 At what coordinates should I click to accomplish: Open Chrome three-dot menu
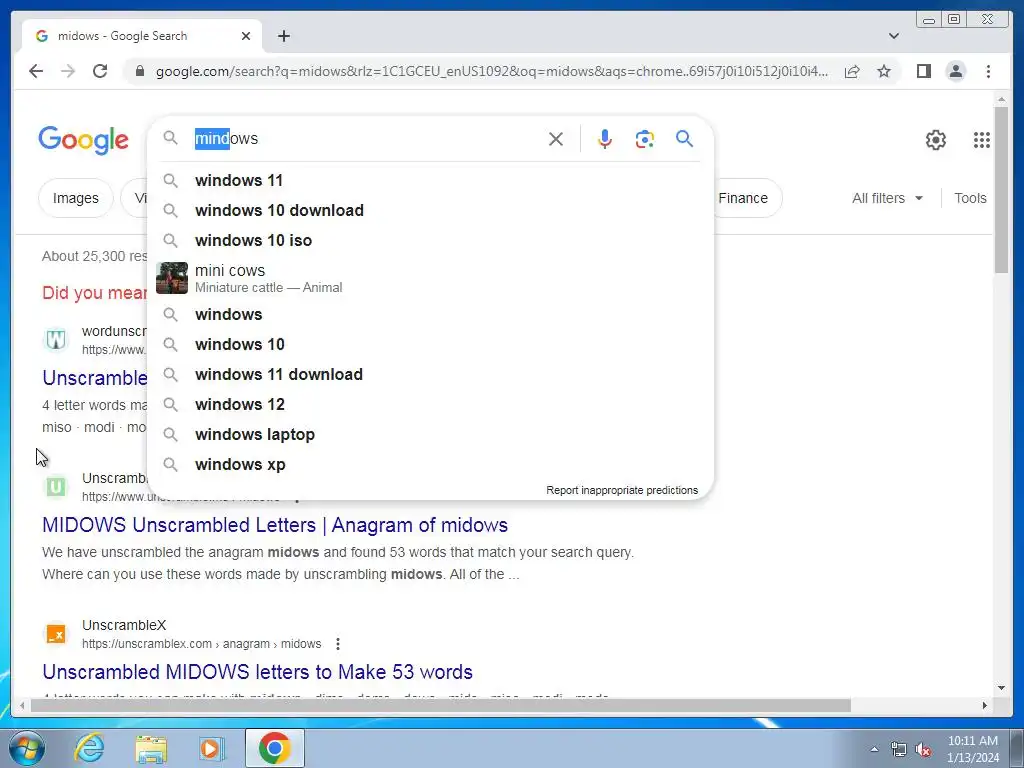click(988, 71)
